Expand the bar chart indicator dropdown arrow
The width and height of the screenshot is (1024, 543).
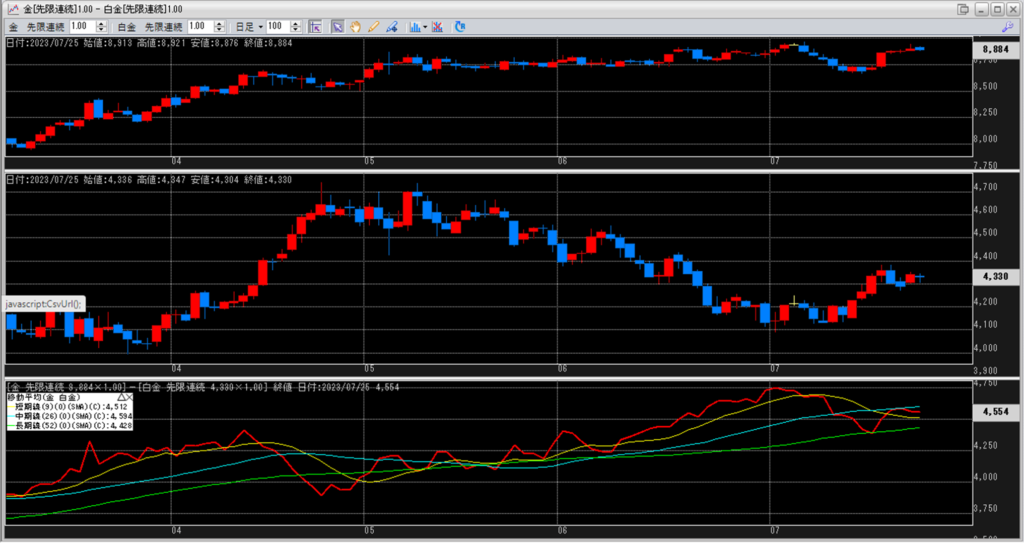425,26
